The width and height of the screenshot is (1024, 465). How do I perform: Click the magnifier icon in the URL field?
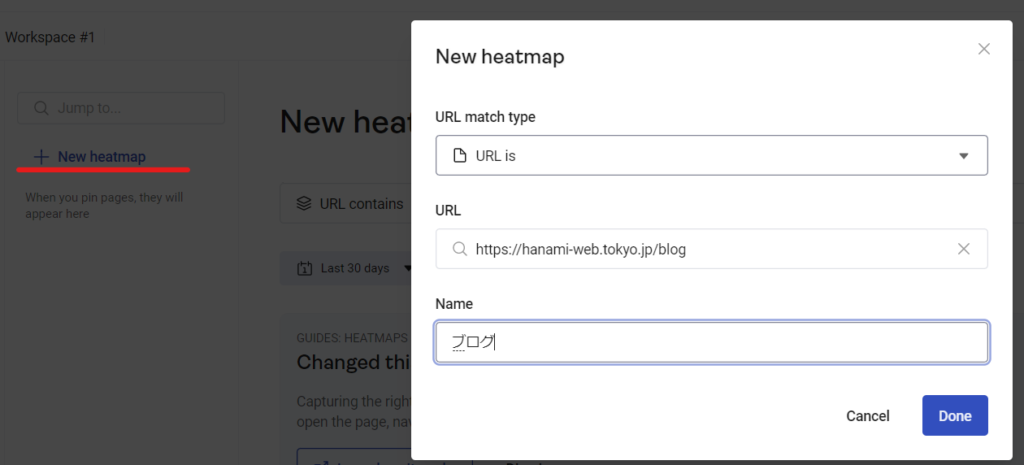coord(459,249)
